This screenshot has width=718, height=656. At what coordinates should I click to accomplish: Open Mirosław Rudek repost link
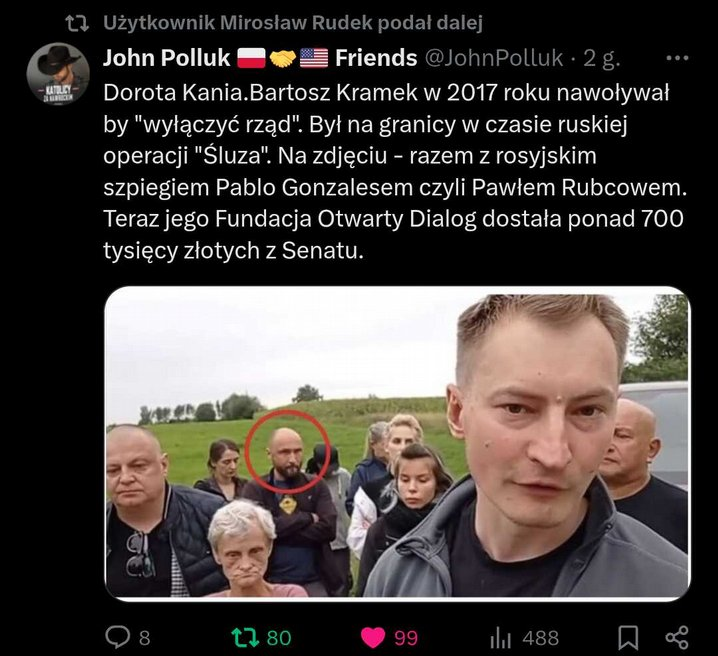point(293,23)
